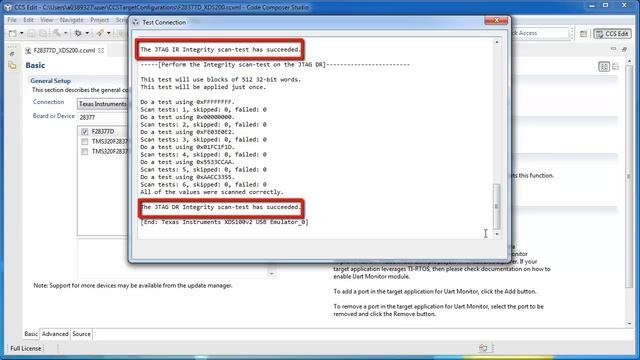Toggle the F28377D device checkbox
This screenshot has height=360, width=640.
click(84, 131)
